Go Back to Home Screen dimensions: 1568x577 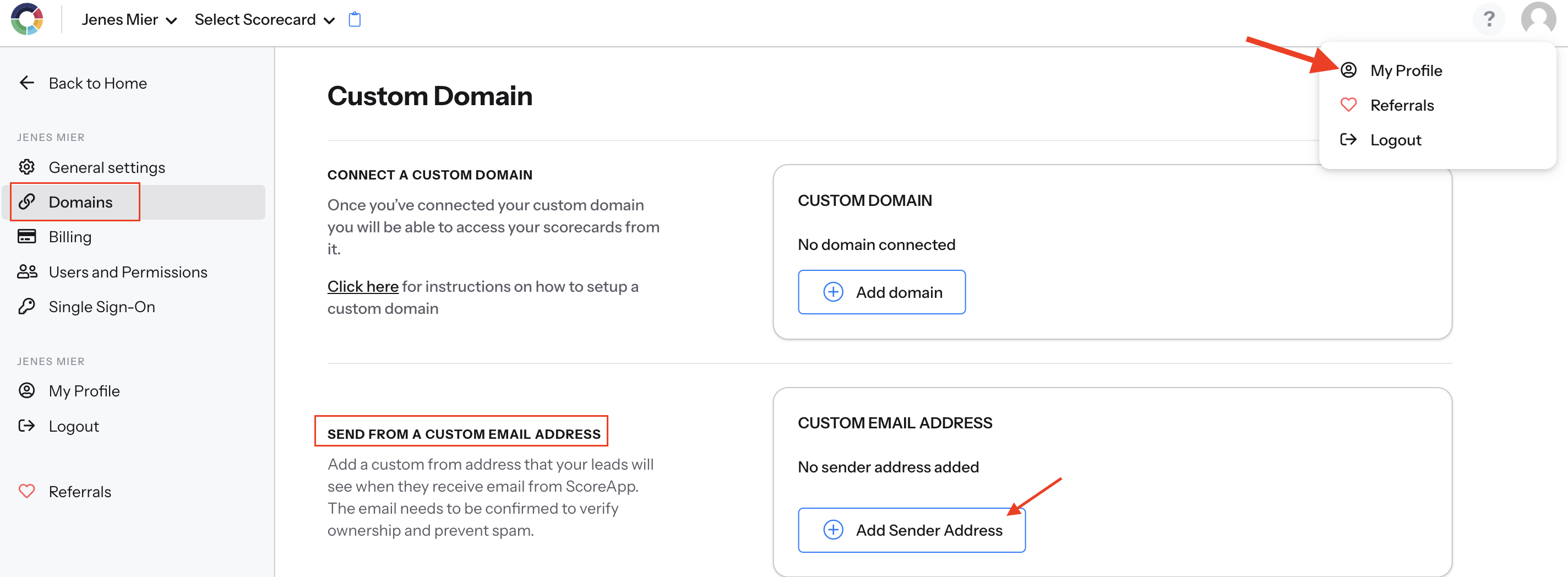[x=97, y=83]
